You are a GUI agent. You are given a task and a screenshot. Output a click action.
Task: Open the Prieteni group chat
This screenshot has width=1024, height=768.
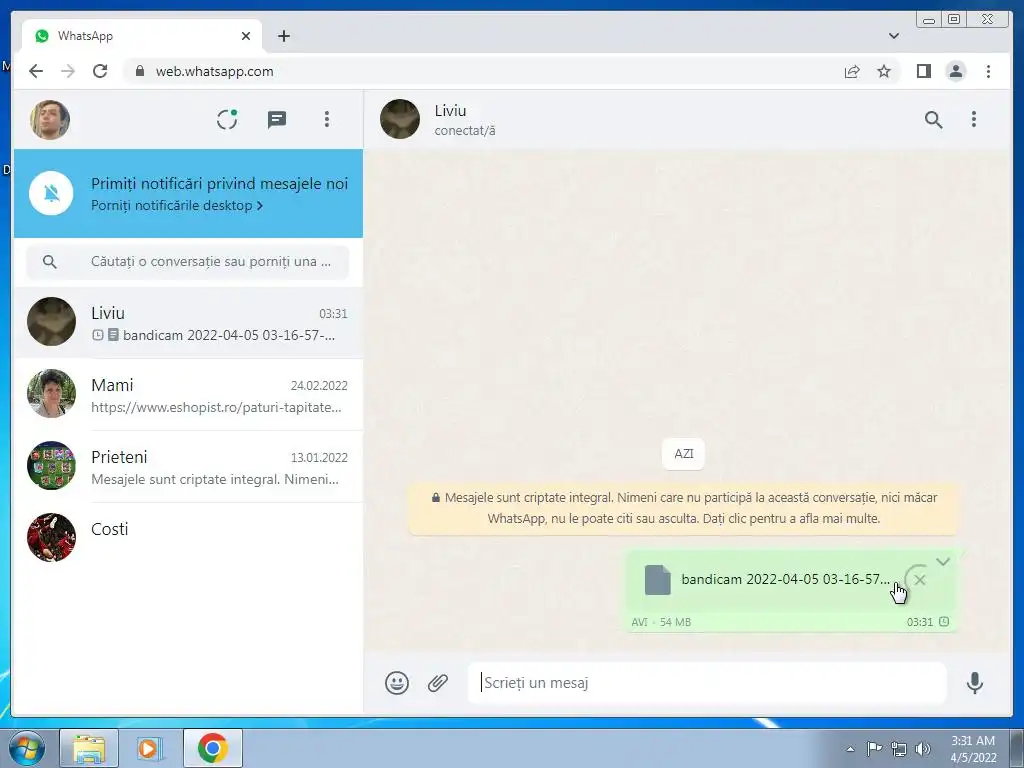(x=188, y=466)
